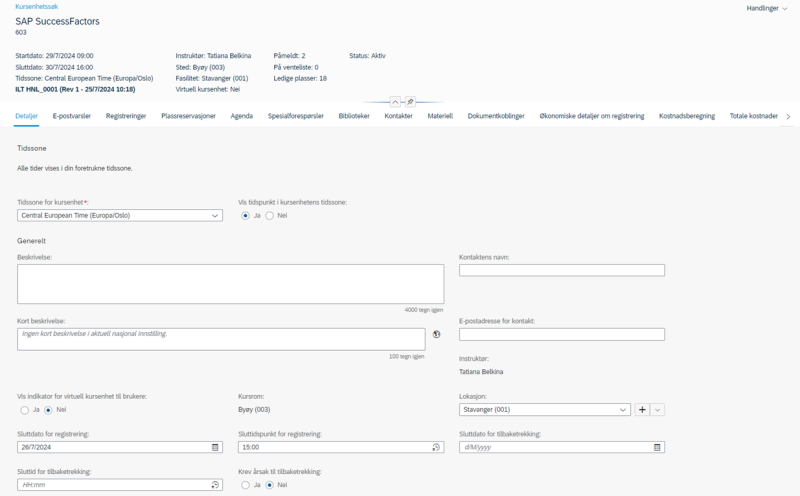Collapse the header with the up chevron
Screen dimensions: 800x496
coord(395,102)
